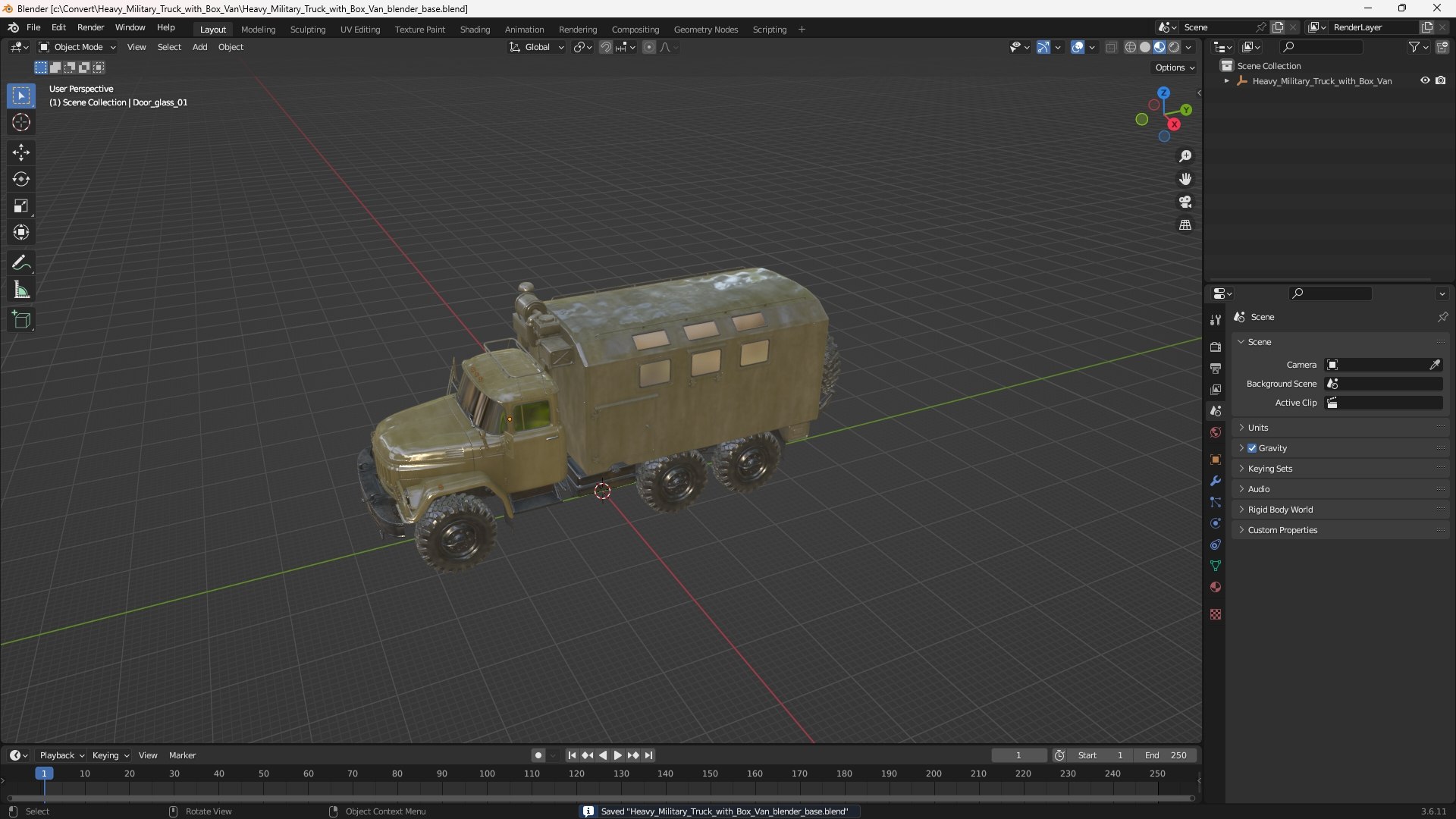Open World properties tab icon
Image resolution: width=1456 pixels, height=819 pixels.
pyautogui.click(x=1216, y=432)
